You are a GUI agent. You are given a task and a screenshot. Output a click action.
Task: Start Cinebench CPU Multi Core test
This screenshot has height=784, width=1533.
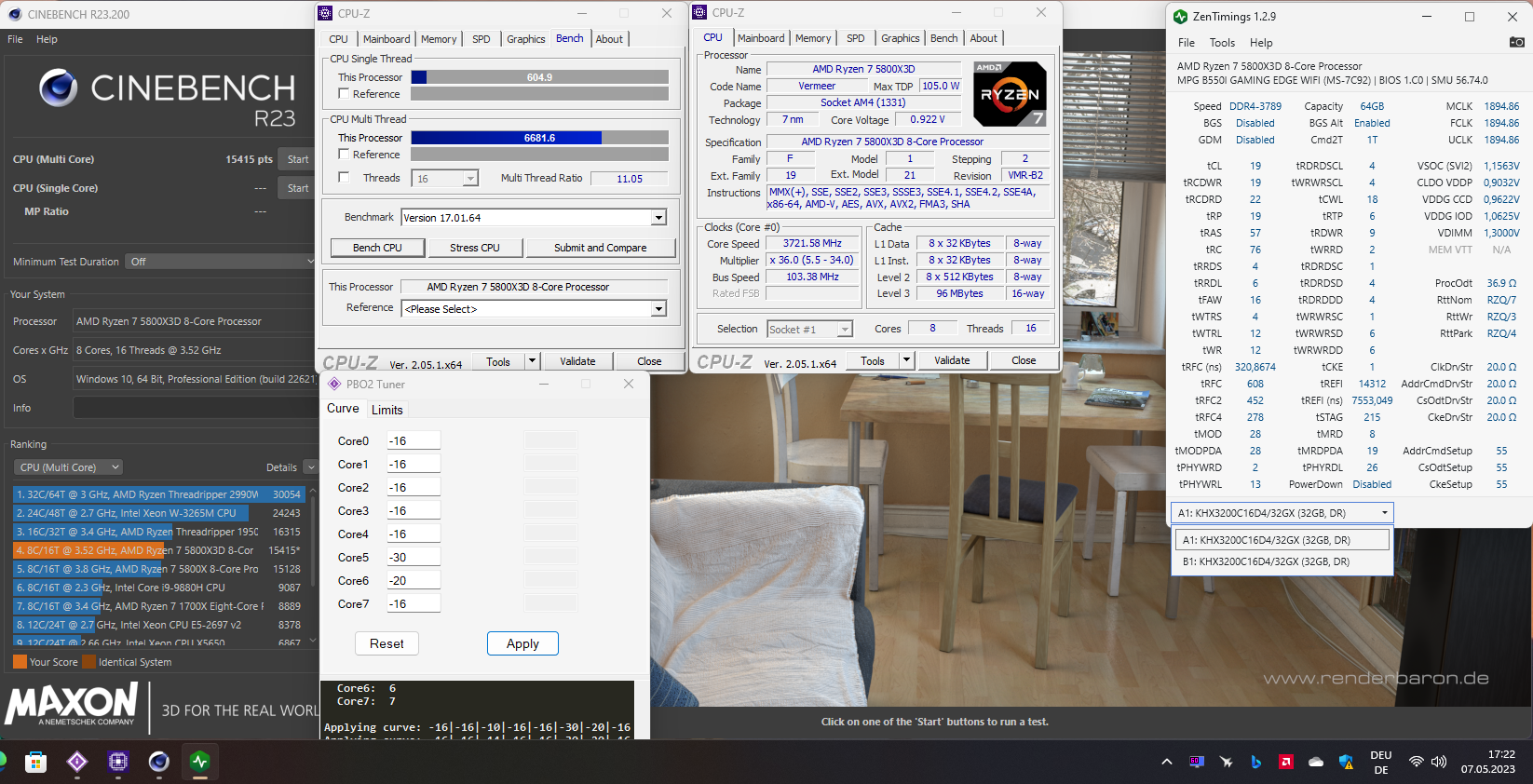point(298,159)
